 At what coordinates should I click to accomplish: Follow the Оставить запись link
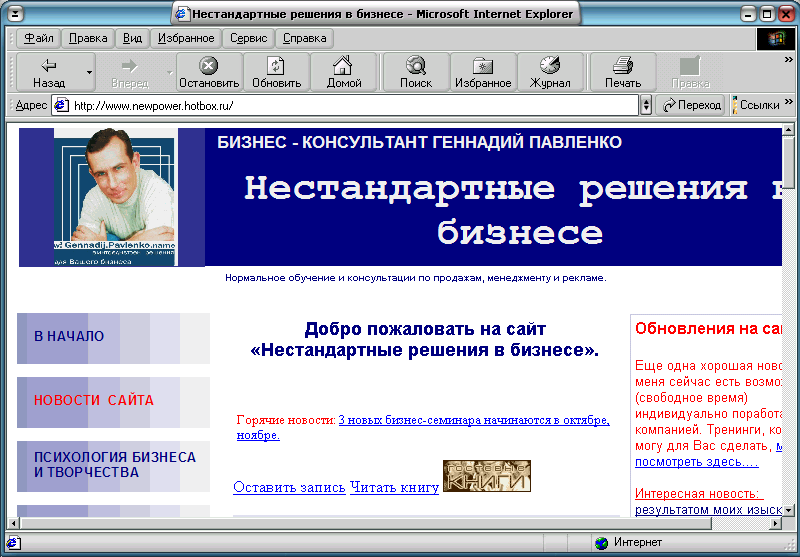(289, 487)
